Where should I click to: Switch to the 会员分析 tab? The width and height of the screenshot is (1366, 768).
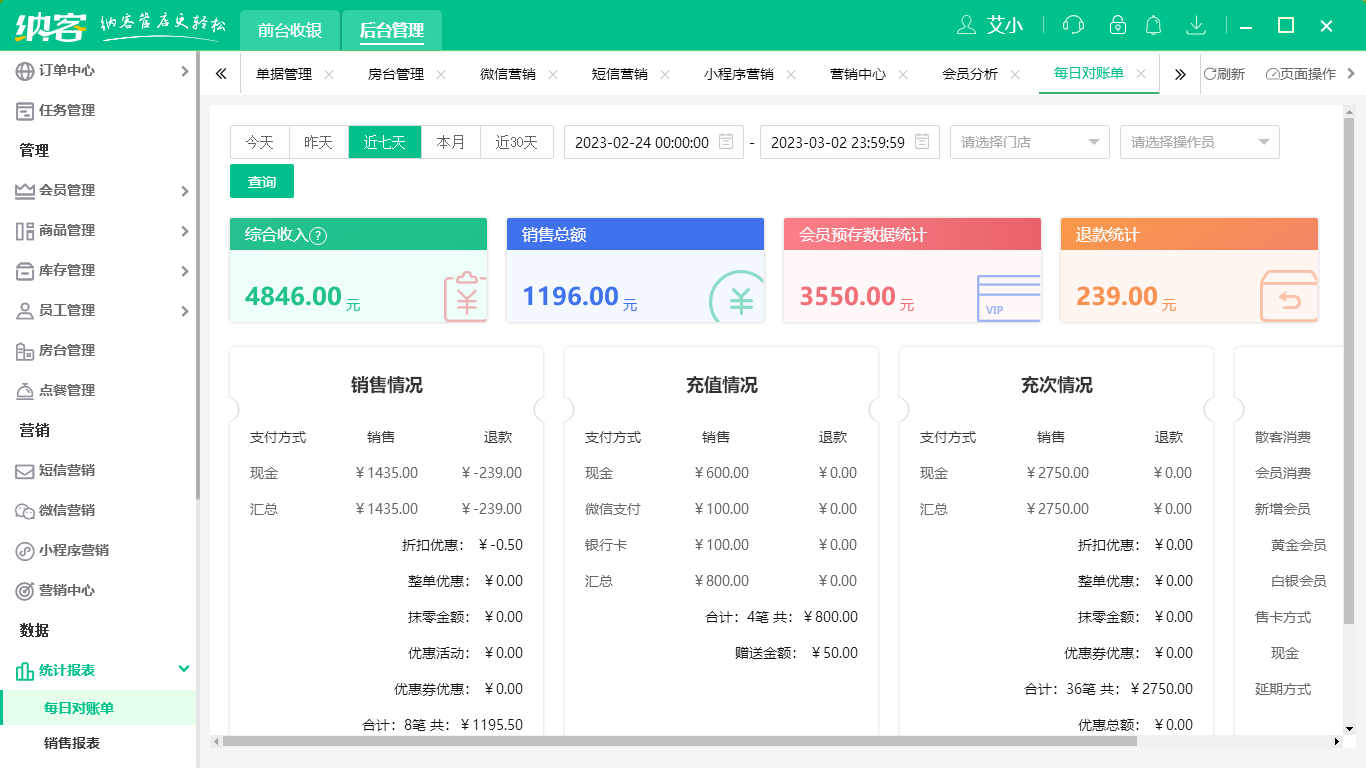[969, 73]
